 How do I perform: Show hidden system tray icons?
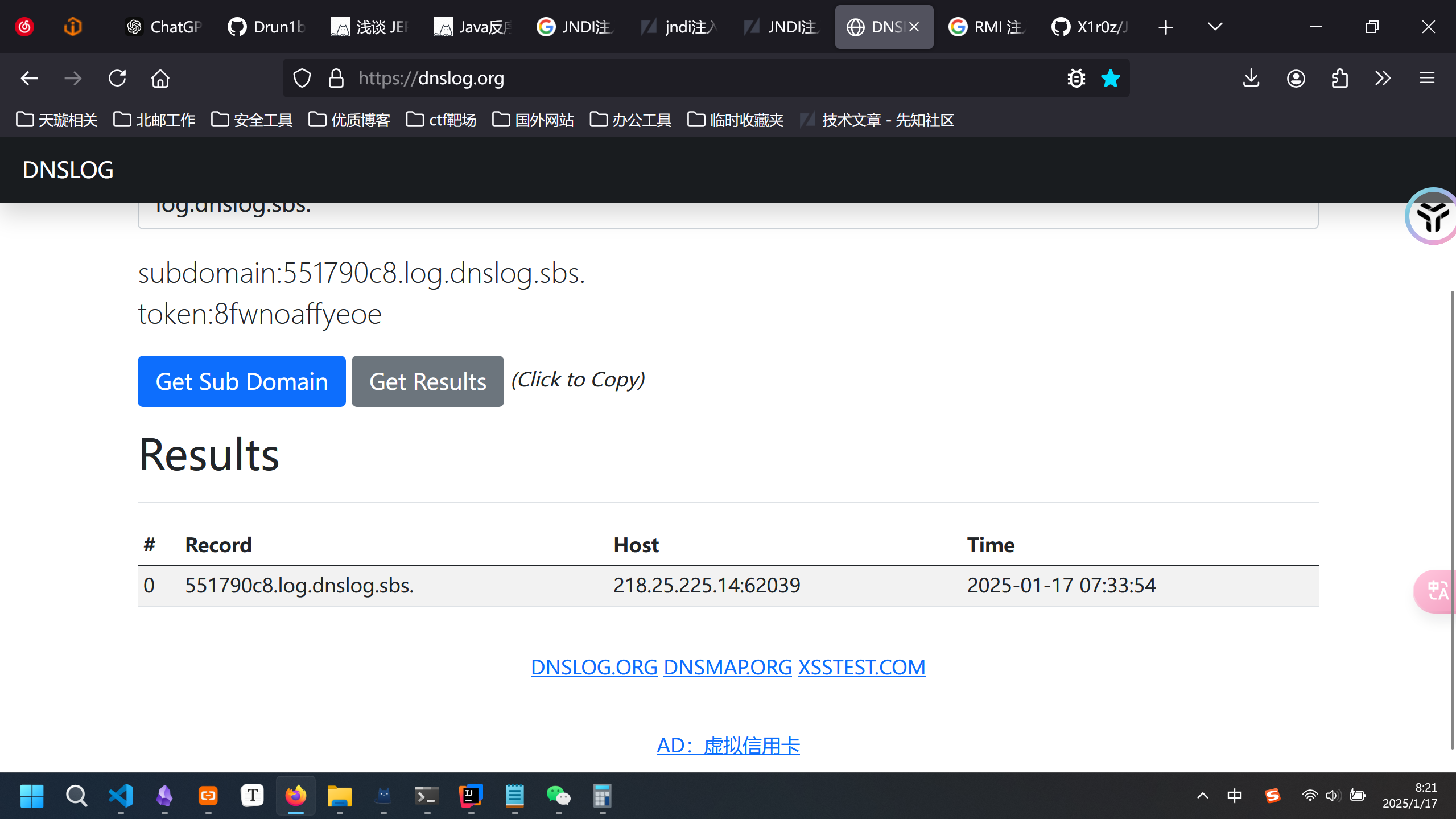pos(1202,796)
